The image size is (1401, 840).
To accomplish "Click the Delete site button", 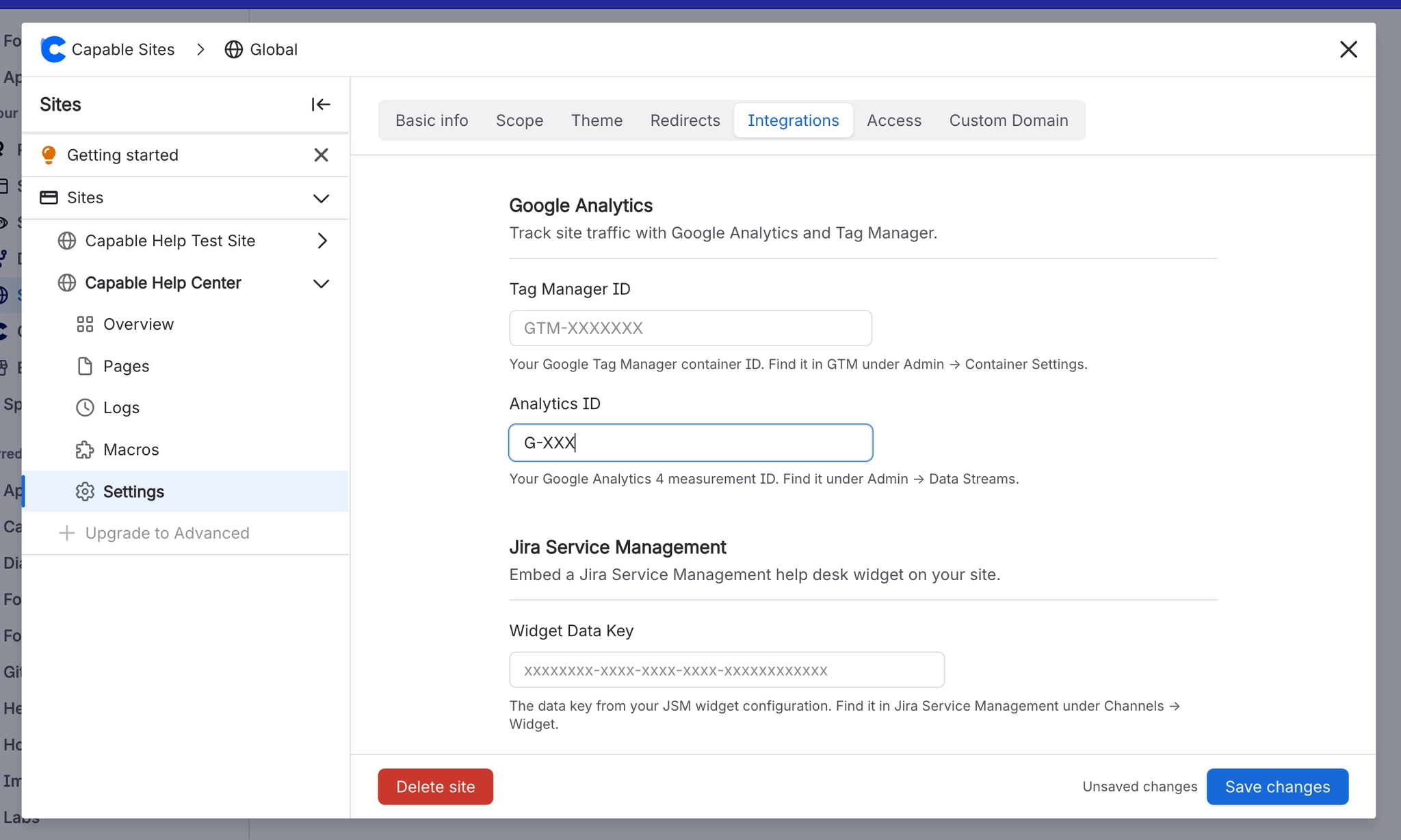I will (x=435, y=787).
